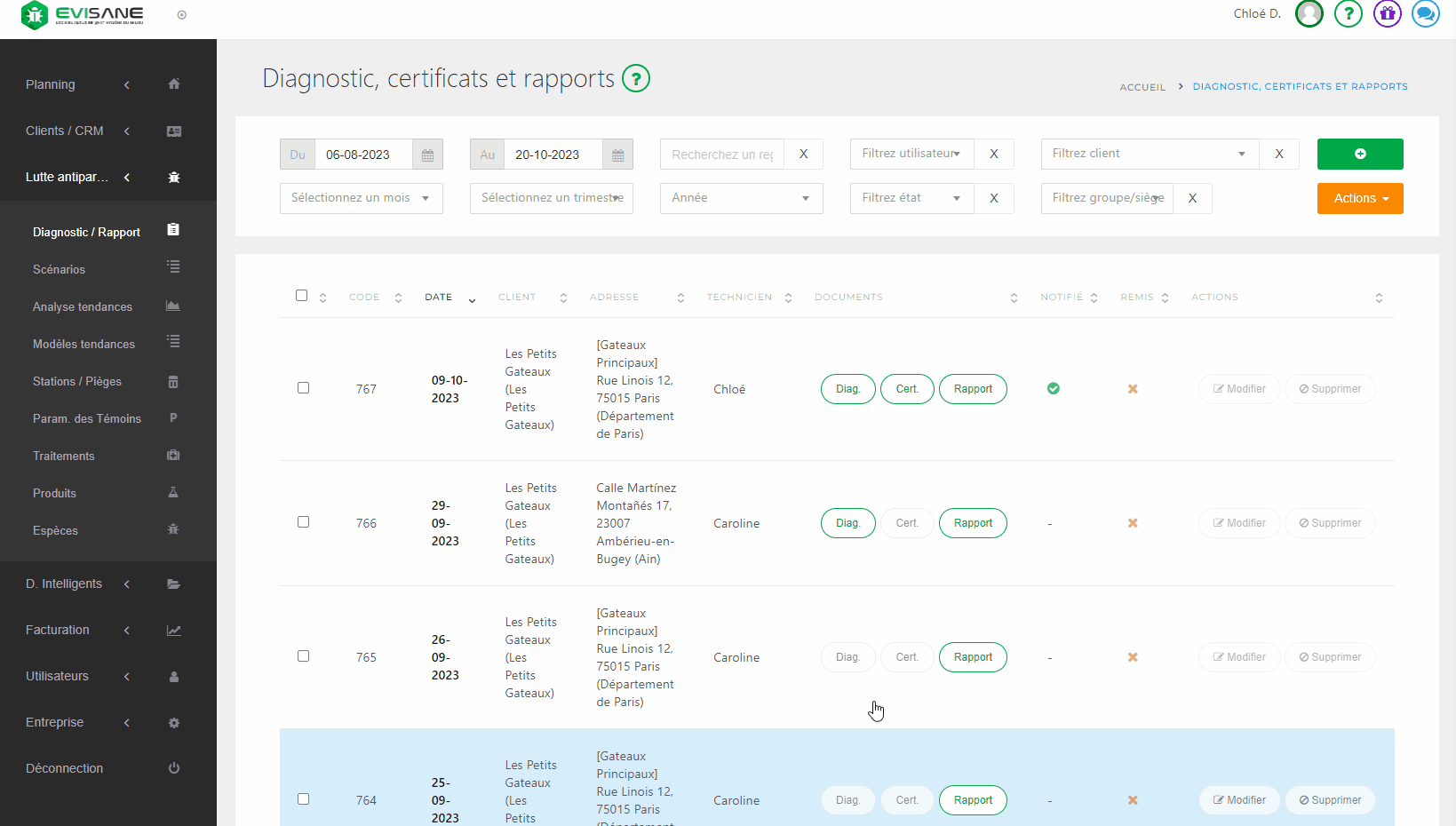This screenshot has height=826, width=1456.
Task: Open the Rapport document for row 765
Action: coord(972,657)
